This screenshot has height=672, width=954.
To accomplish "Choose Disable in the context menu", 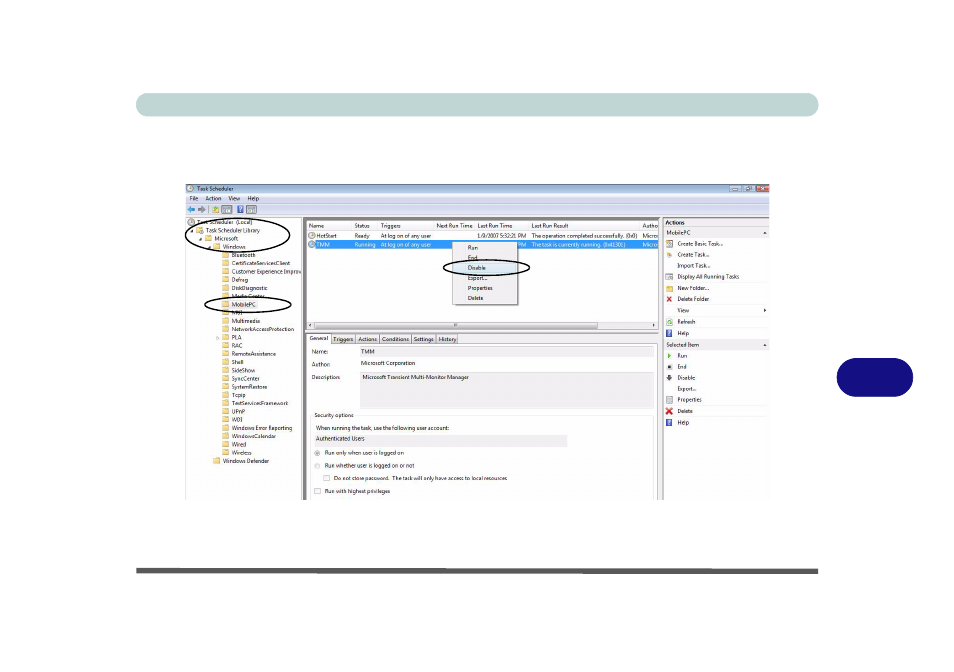I will (485, 268).
